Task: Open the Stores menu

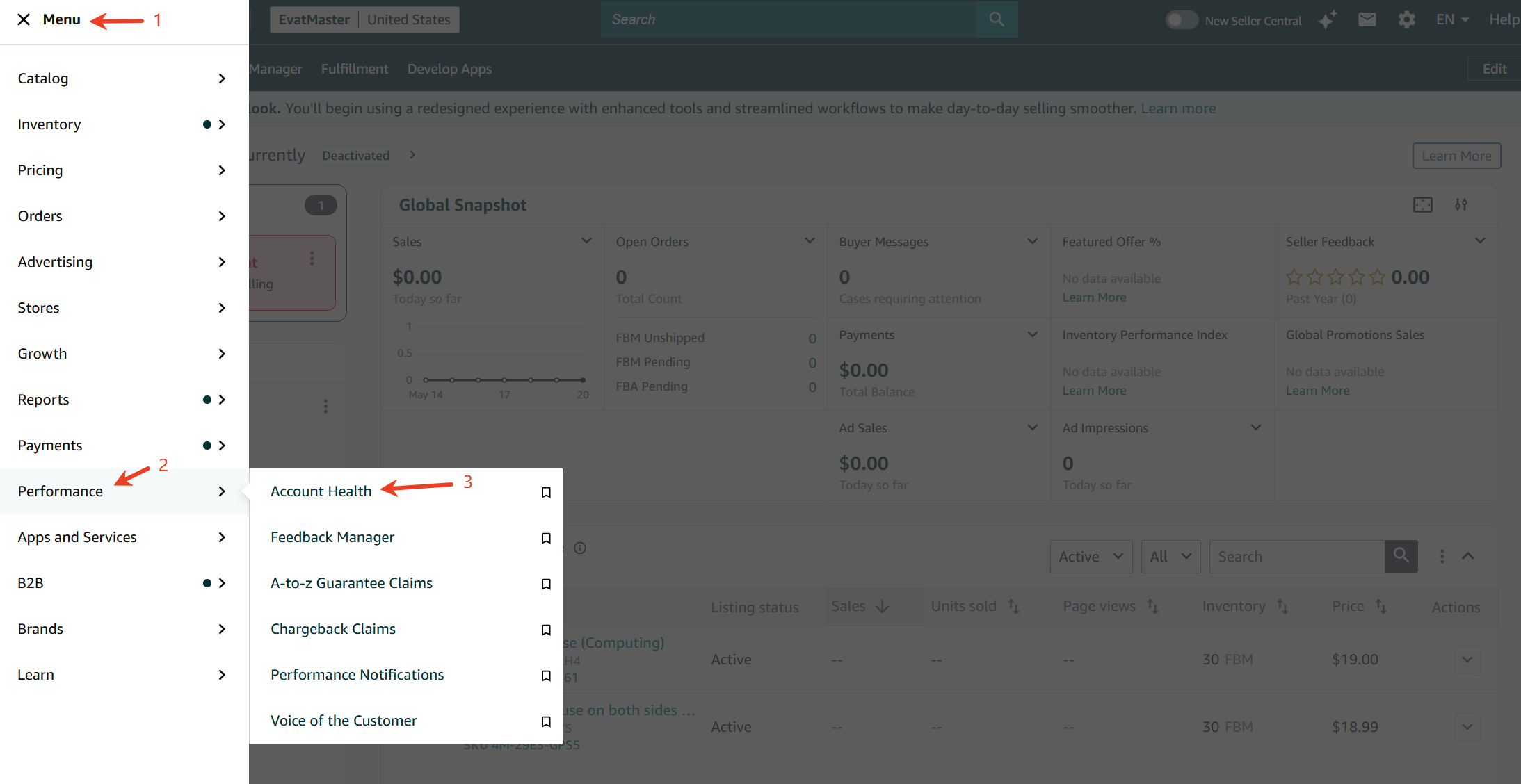Action: (x=124, y=308)
